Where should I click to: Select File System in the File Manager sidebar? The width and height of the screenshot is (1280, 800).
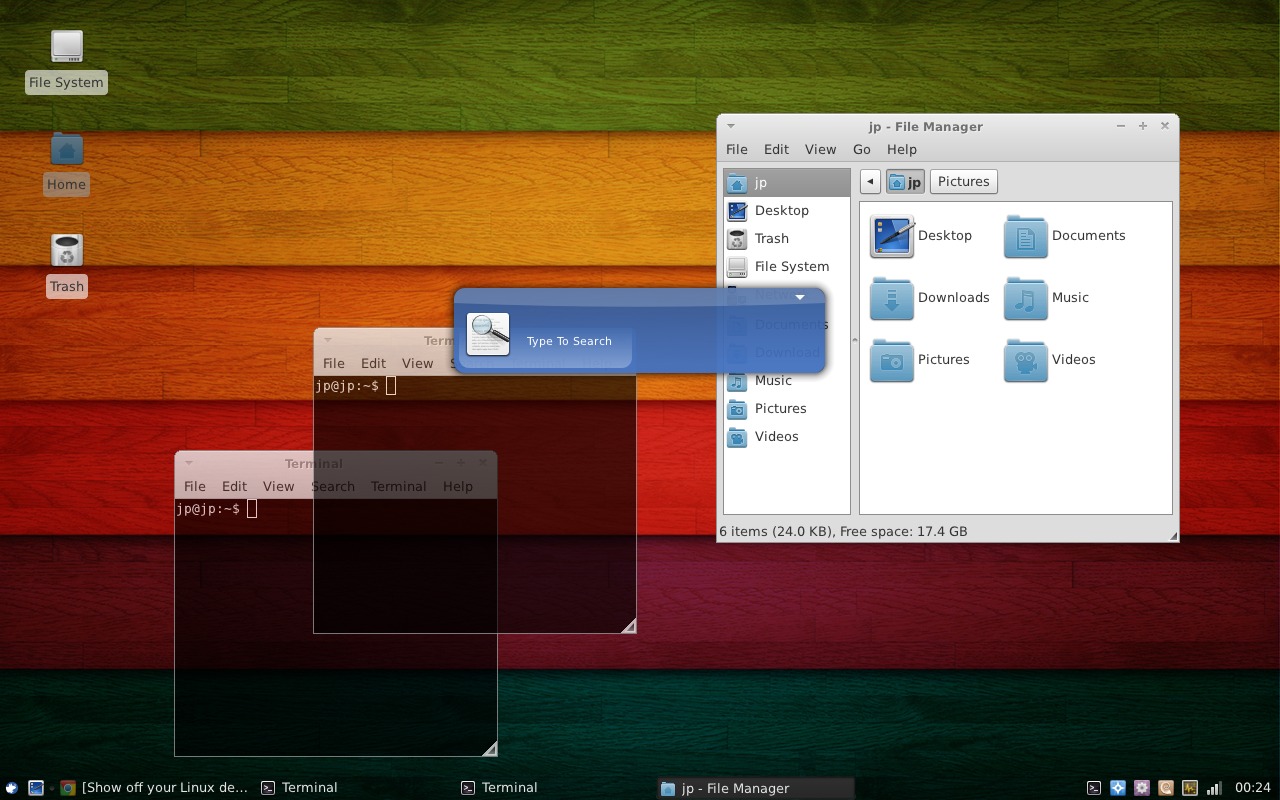pyautogui.click(x=787, y=266)
